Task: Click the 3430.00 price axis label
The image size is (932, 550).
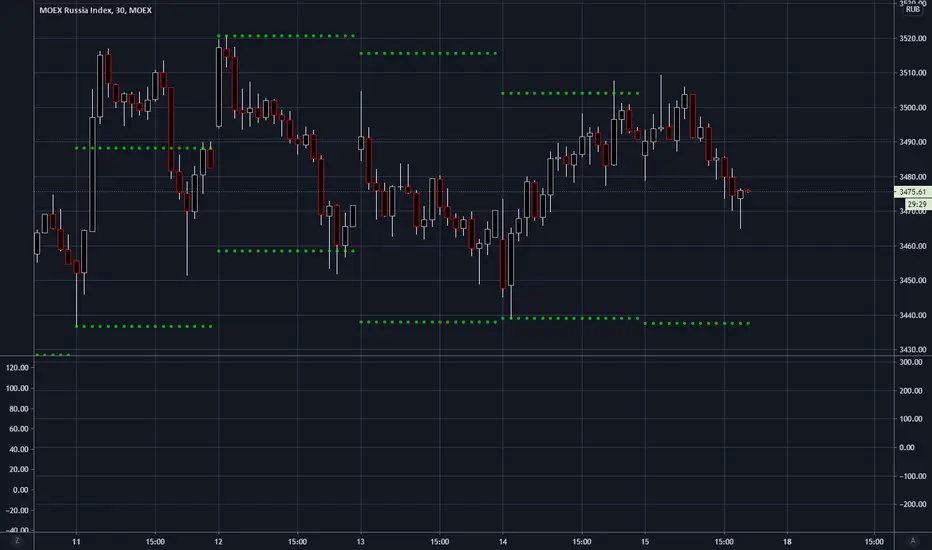Action: pos(912,350)
